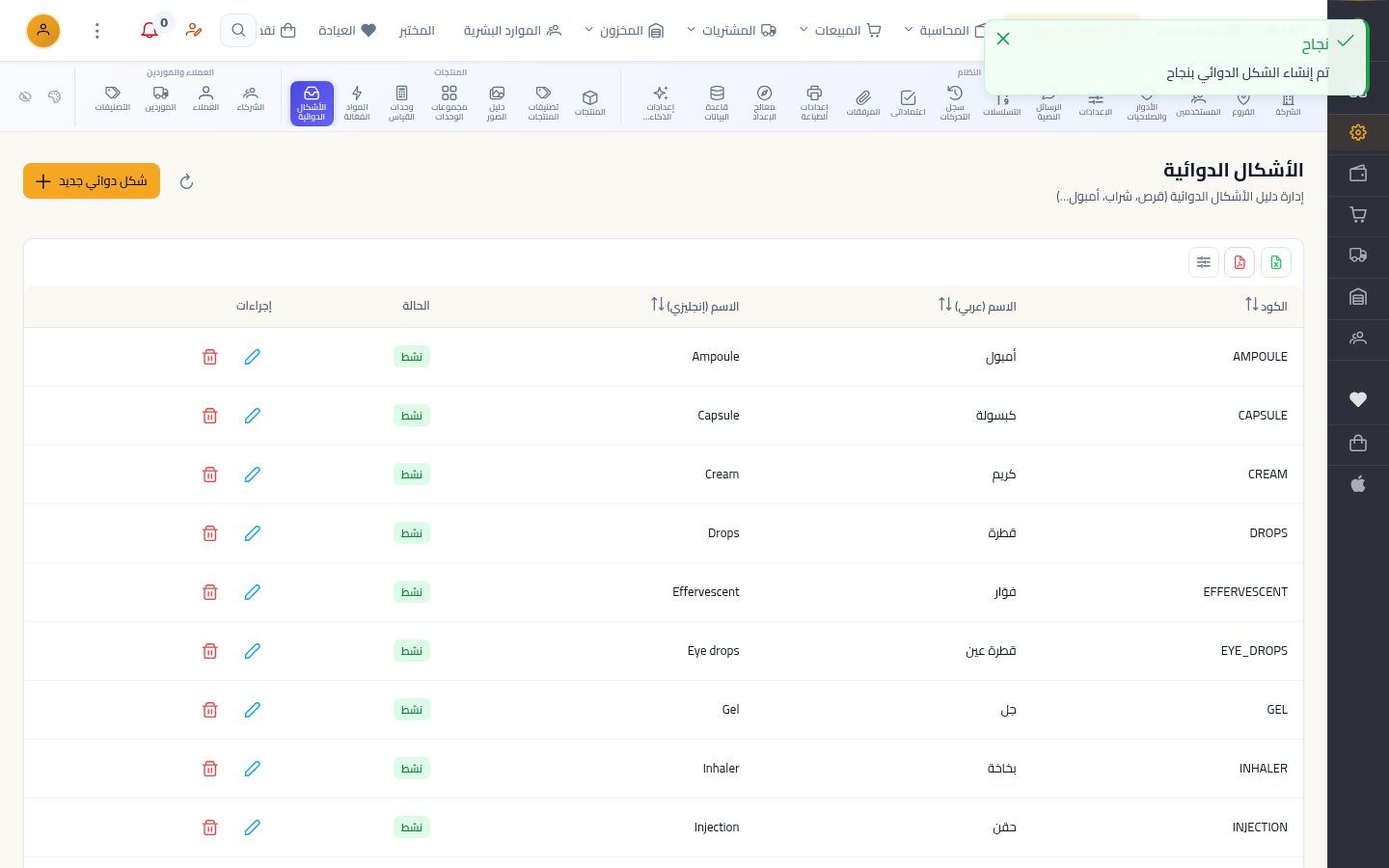Expand المبيعات sales menu
This screenshot has height=868, width=1389.
coord(840,31)
